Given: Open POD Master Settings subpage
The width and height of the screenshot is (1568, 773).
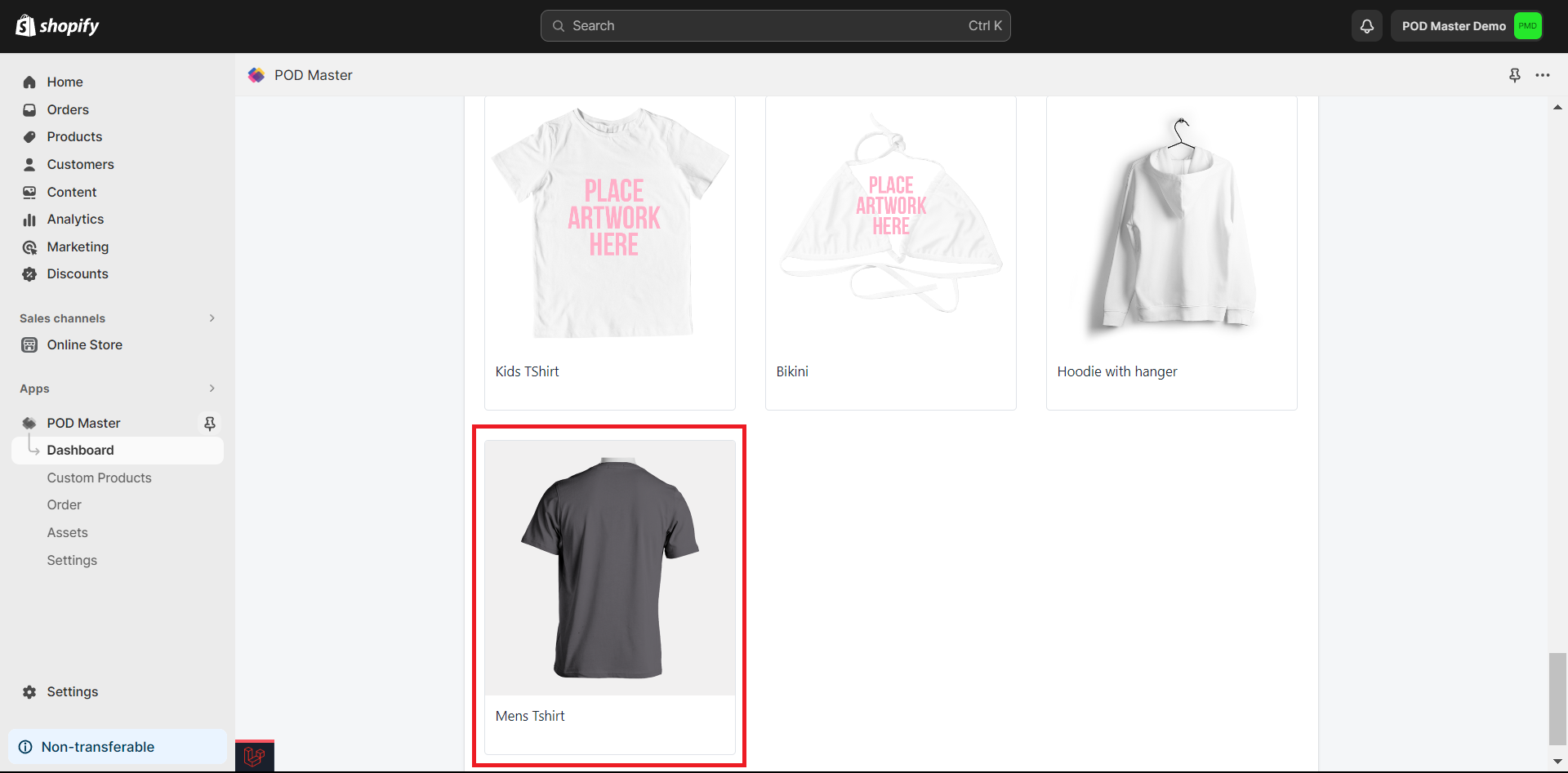Looking at the screenshot, I should coord(72,560).
